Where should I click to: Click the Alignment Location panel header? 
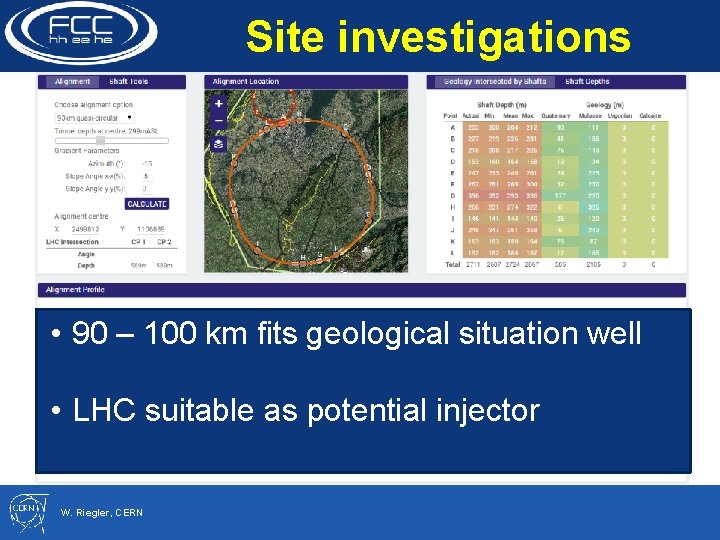click(306, 82)
